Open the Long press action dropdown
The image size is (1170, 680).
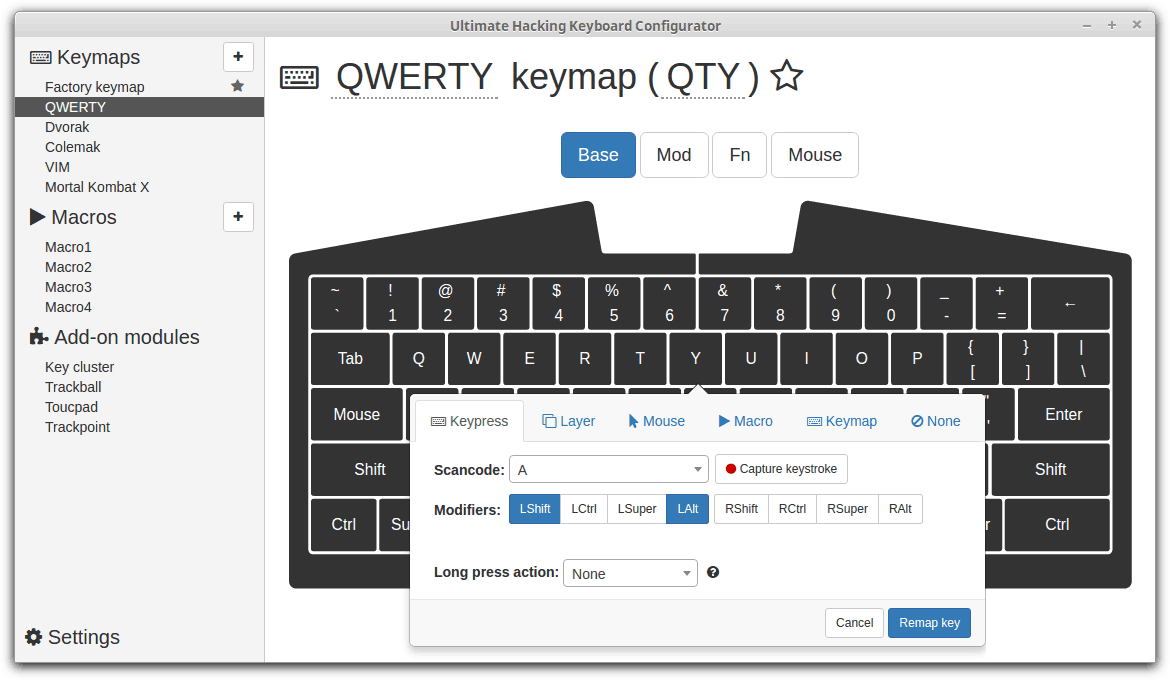pos(631,573)
